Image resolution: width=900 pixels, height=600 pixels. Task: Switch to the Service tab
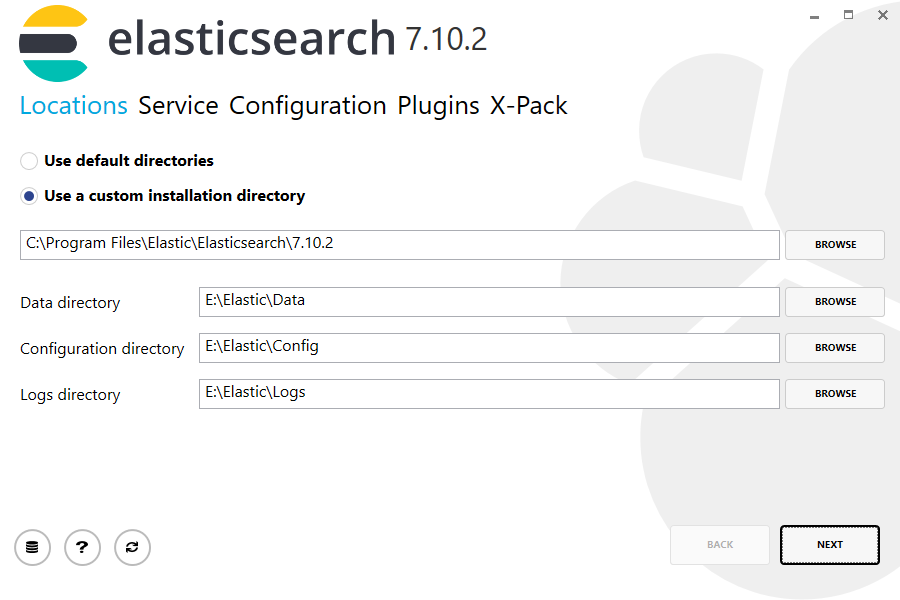[178, 105]
